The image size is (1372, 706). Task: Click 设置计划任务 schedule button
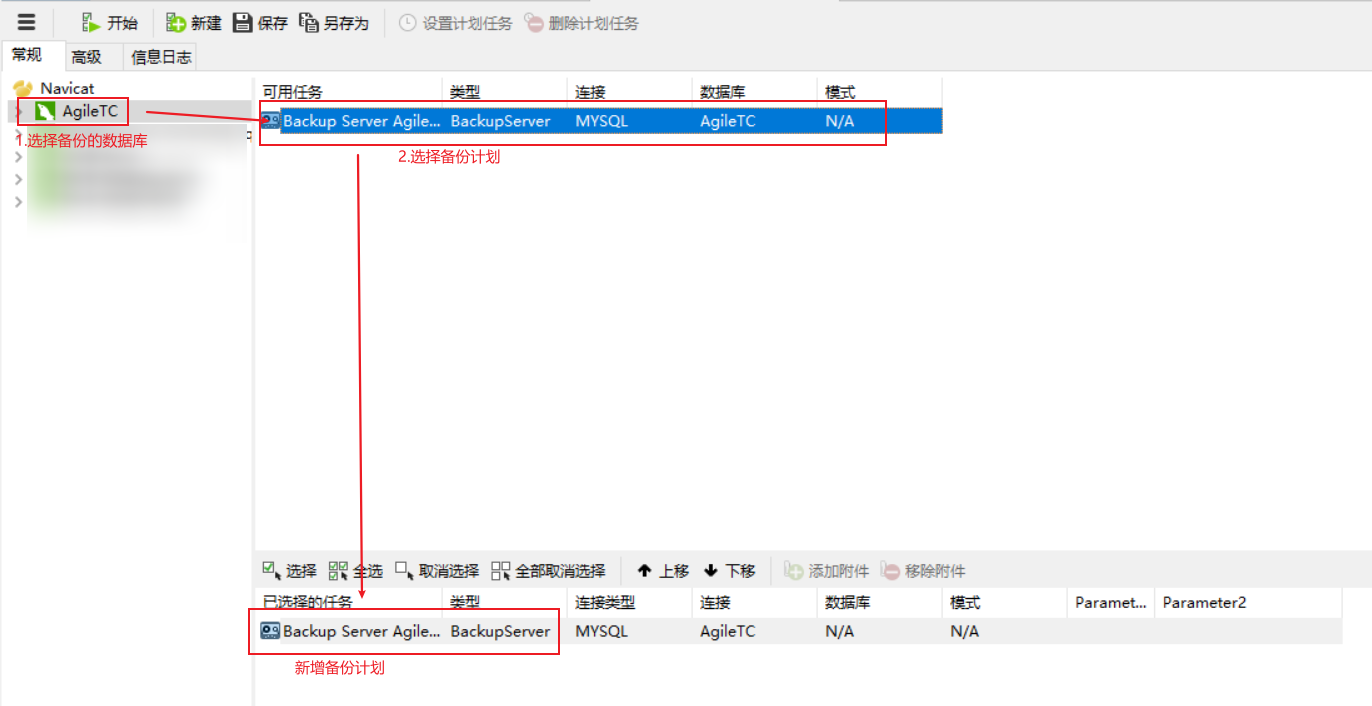pyautogui.click(x=455, y=23)
